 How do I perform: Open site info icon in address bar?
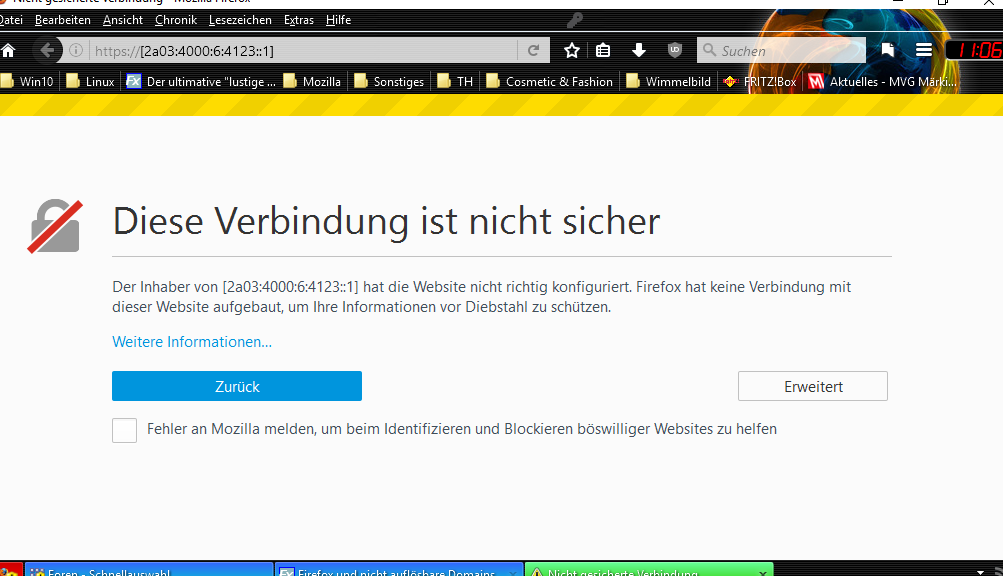coord(75,50)
